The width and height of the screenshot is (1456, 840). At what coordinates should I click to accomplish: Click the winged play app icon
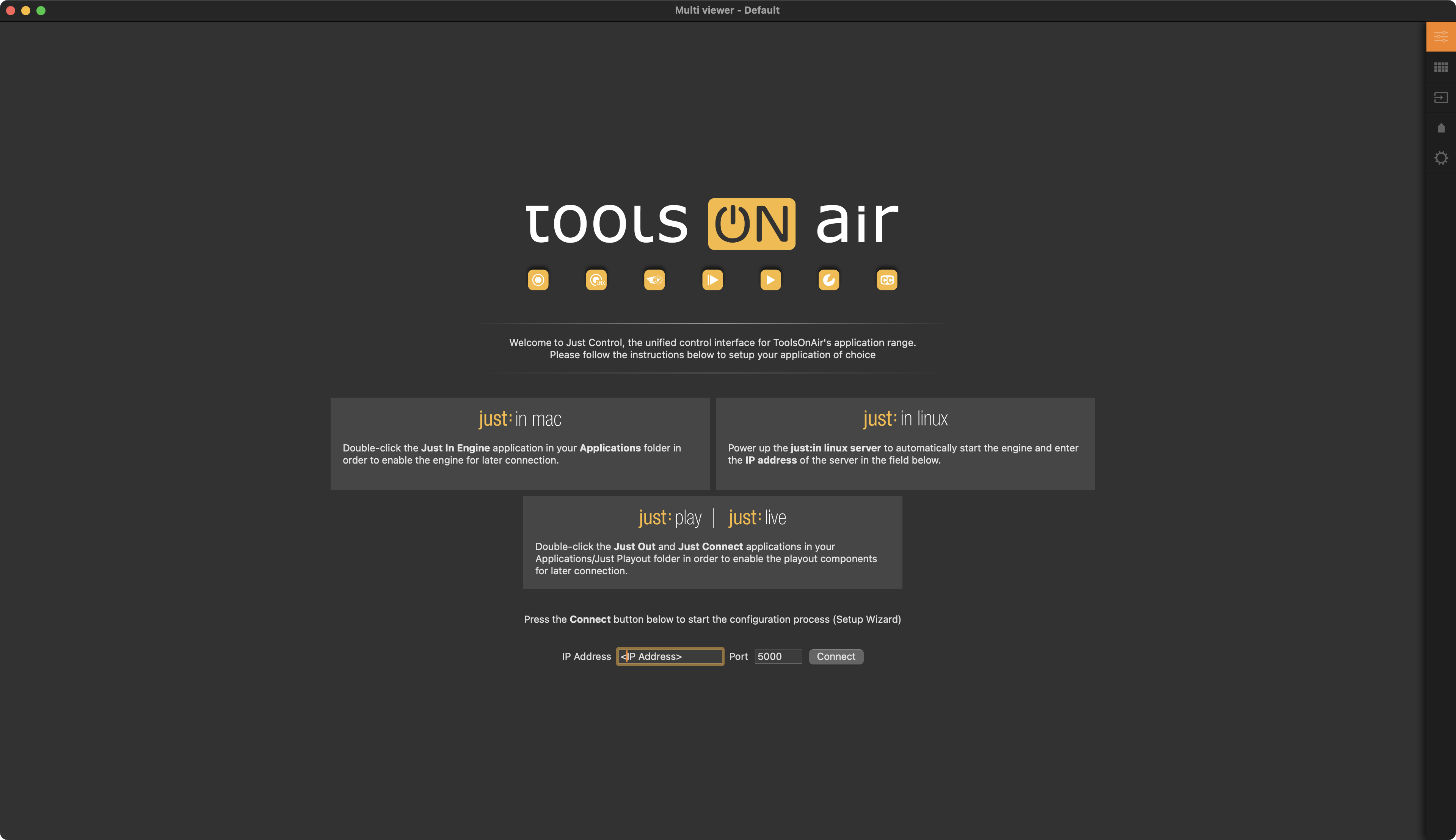[x=654, y=280]
